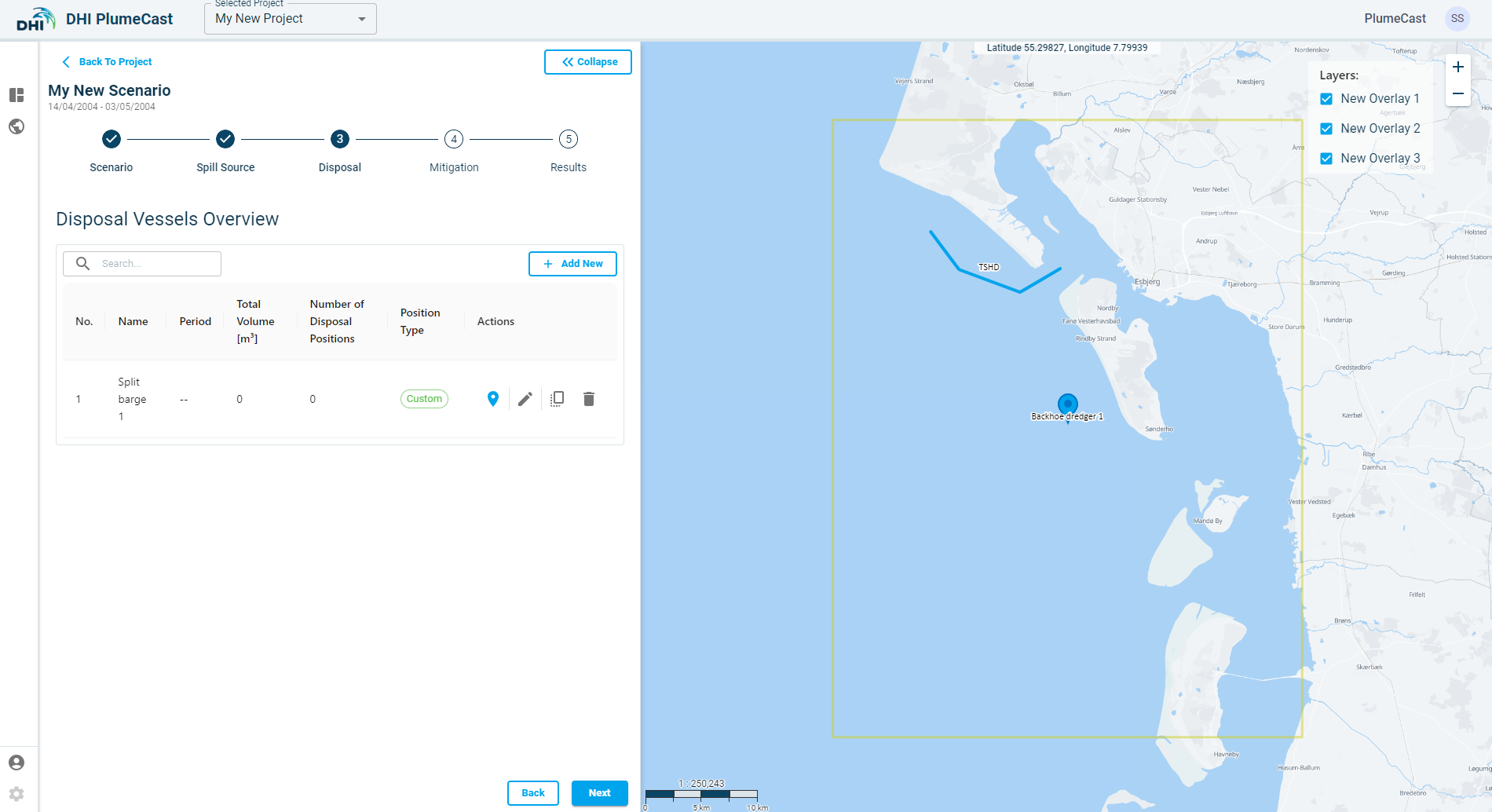Screen dimensions: 1492x812
Task: Hide the New Overlay 3 layer
Action: pyautogui.click(x=1326, y=159)
